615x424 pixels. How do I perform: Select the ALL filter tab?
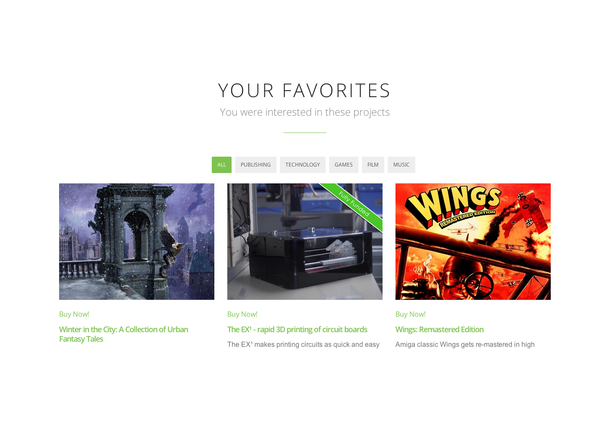(222, 165)
